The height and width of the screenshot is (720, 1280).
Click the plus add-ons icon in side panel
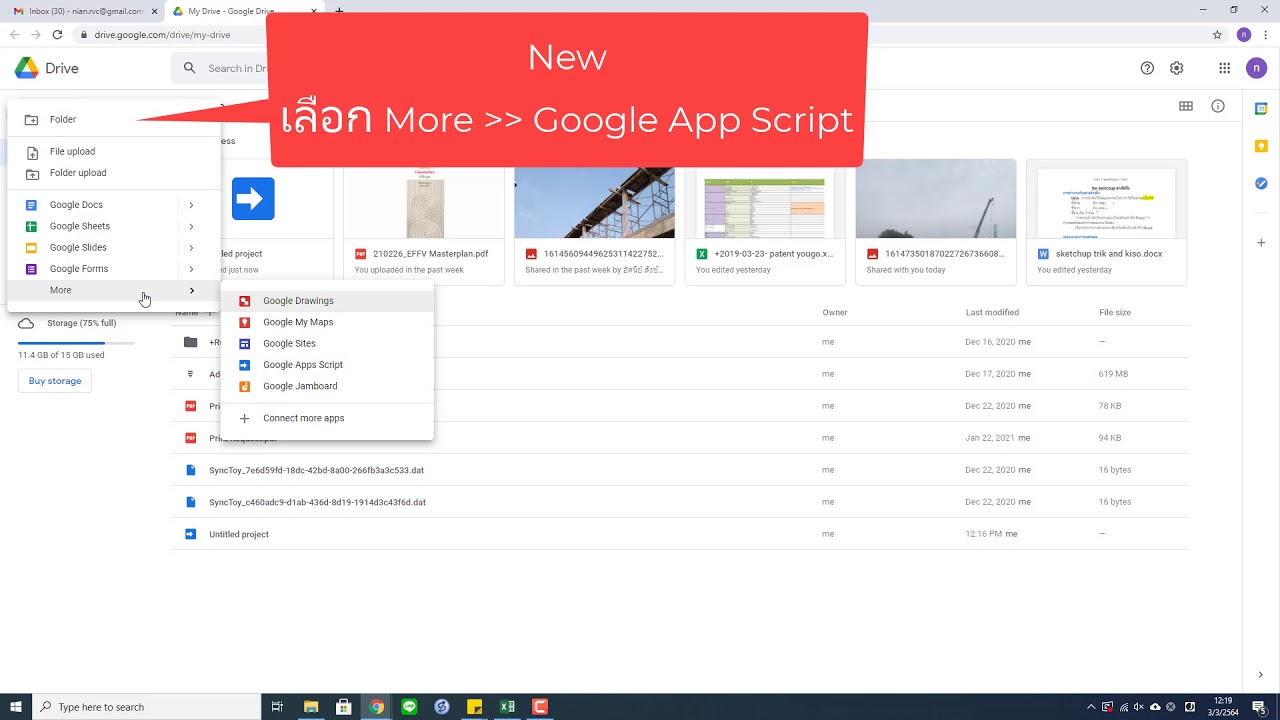click(1261, 243)
